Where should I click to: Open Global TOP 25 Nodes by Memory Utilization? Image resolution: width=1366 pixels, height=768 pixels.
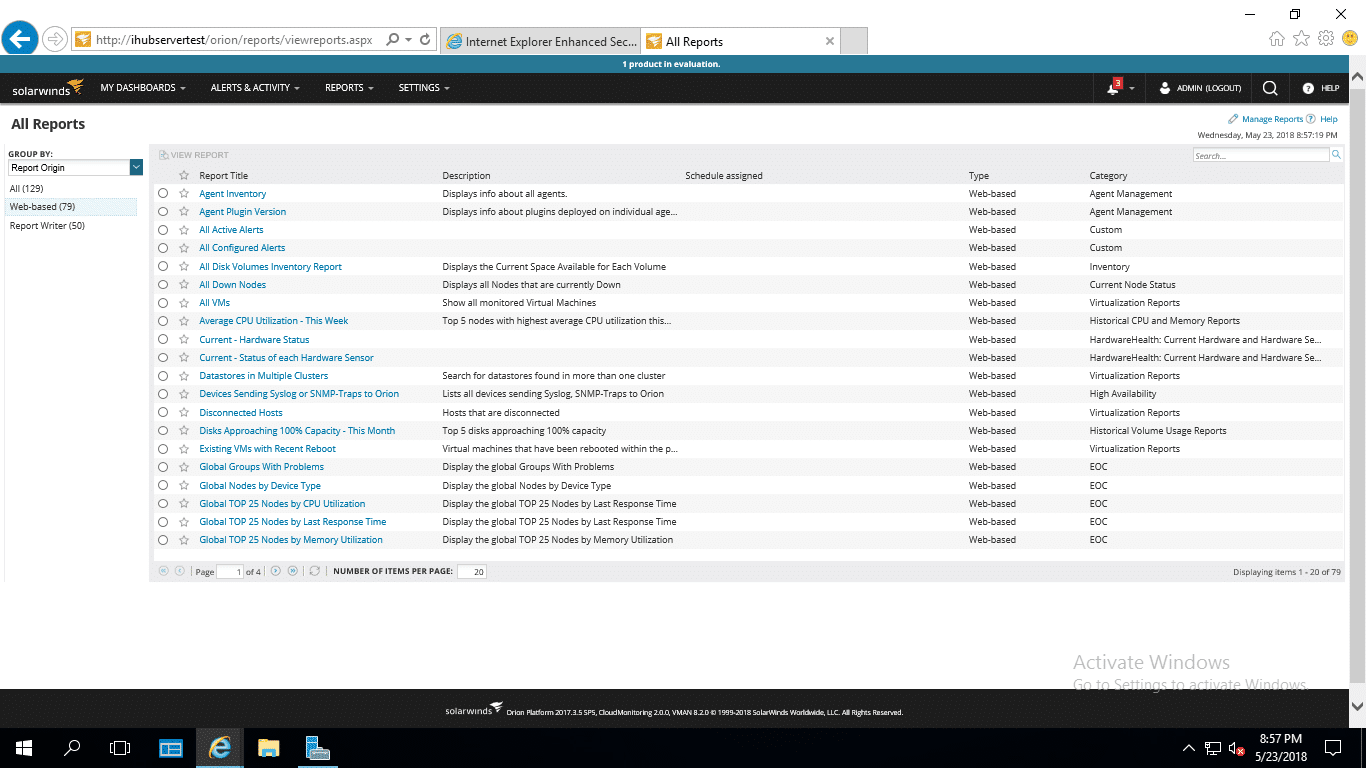(291, 540)
